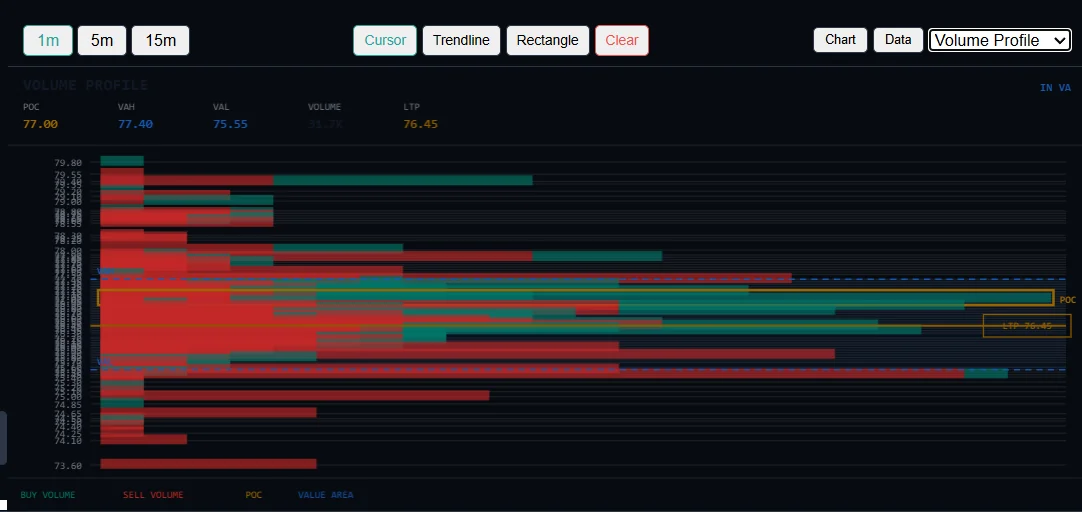The width and height of the screenshot is (1082, 512).
Task: Click the VOLUME stat label
Action: click(324, 107)
